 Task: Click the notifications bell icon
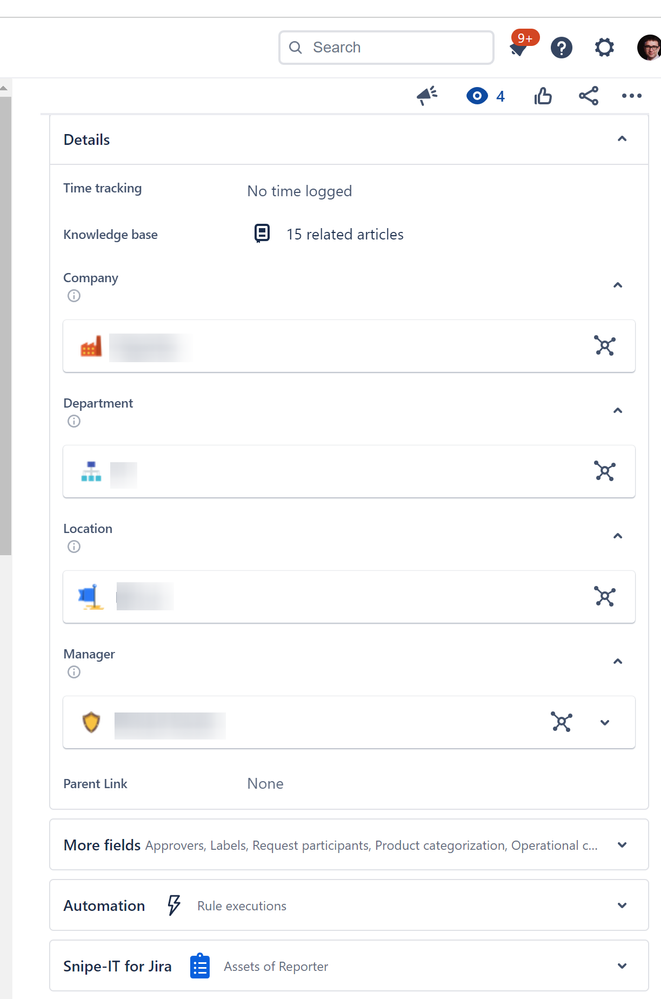[518, 49]
